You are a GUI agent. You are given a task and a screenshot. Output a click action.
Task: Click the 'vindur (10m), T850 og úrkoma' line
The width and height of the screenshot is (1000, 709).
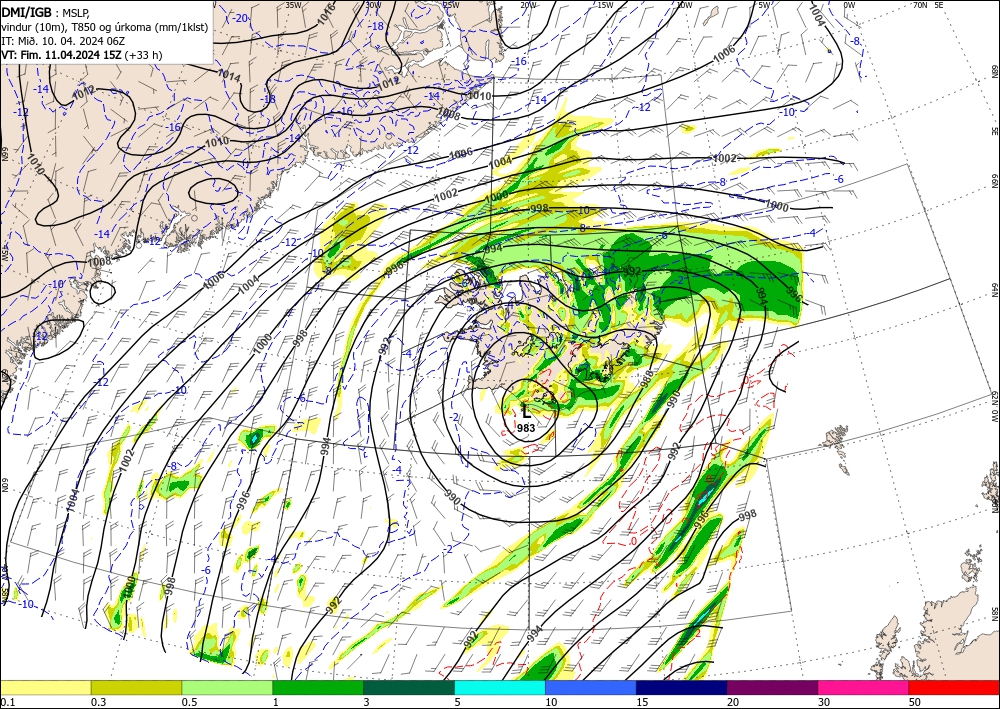click(x=105, y=27)
